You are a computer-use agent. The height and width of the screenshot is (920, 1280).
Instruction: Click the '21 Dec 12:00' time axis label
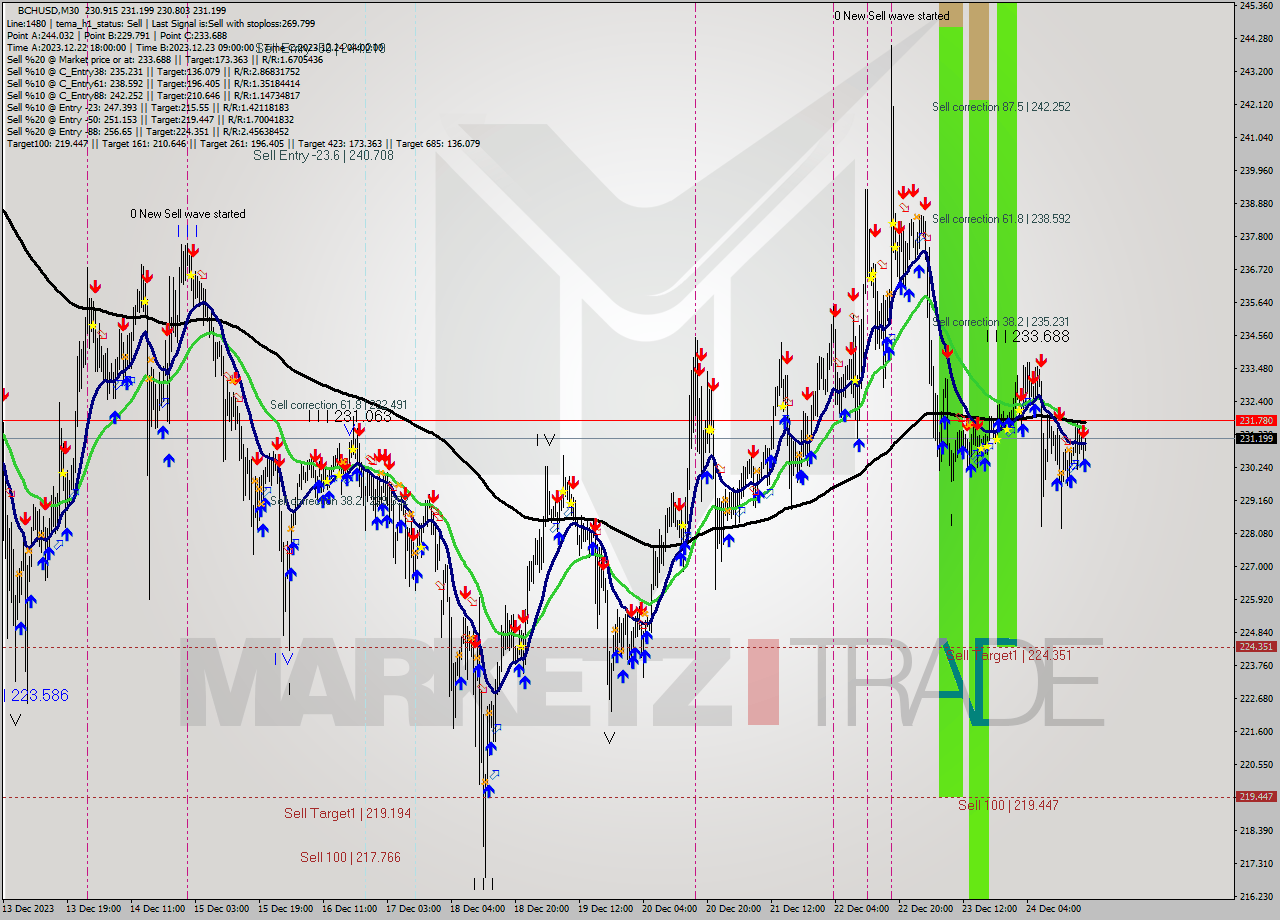[797, 910]
